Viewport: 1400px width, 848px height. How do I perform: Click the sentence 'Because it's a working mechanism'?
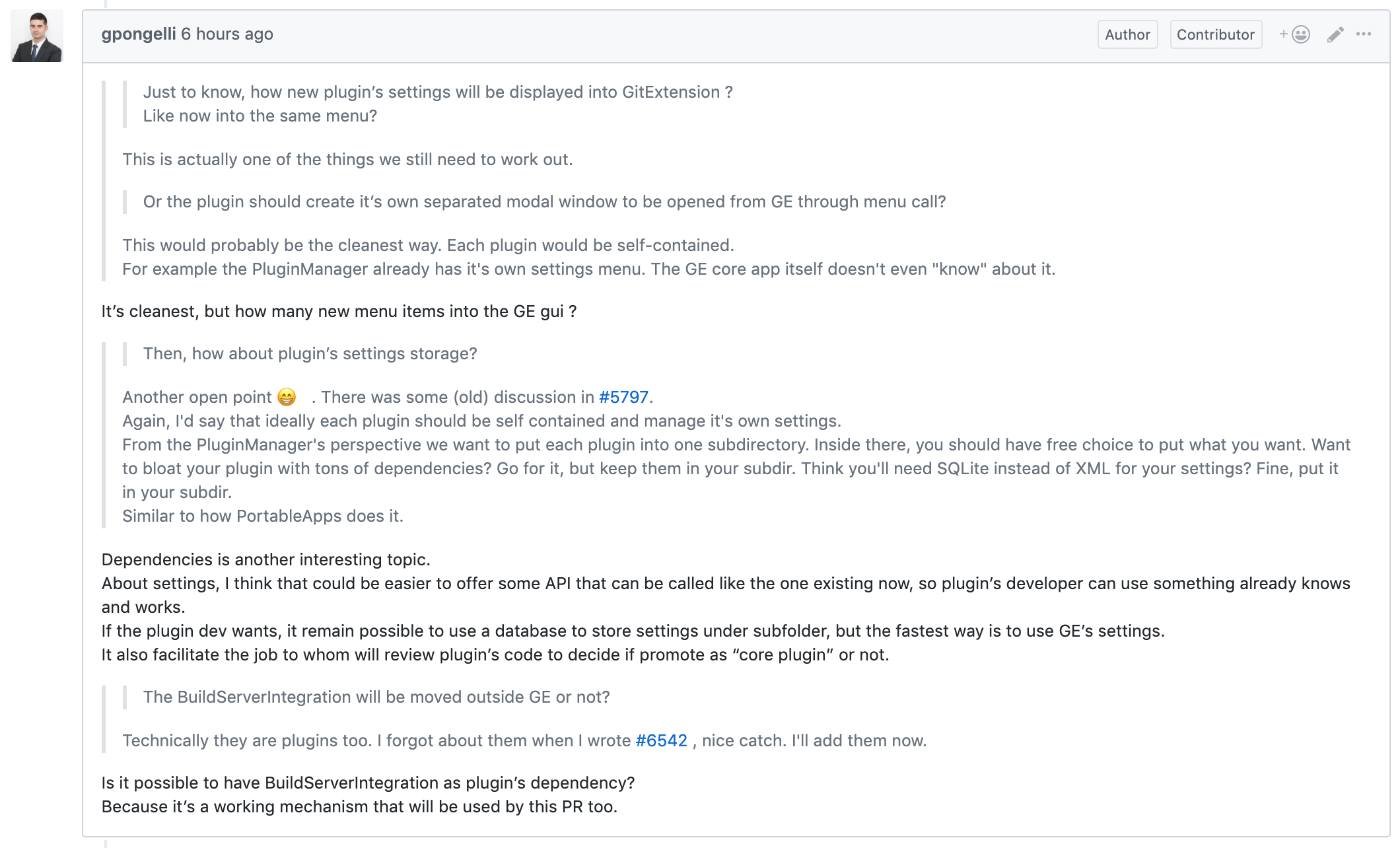point(359,807)
